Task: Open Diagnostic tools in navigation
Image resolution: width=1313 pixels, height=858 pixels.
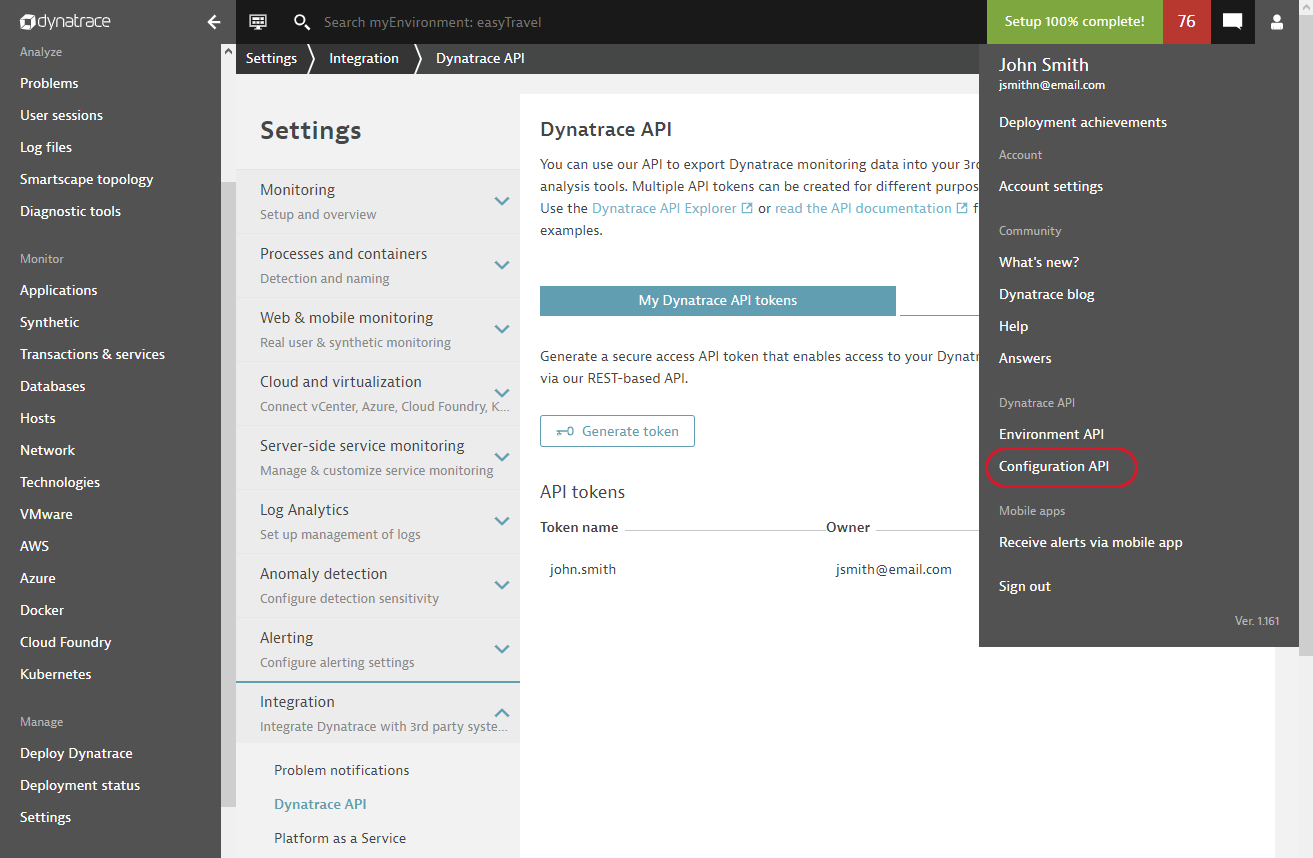Action: 70,211
